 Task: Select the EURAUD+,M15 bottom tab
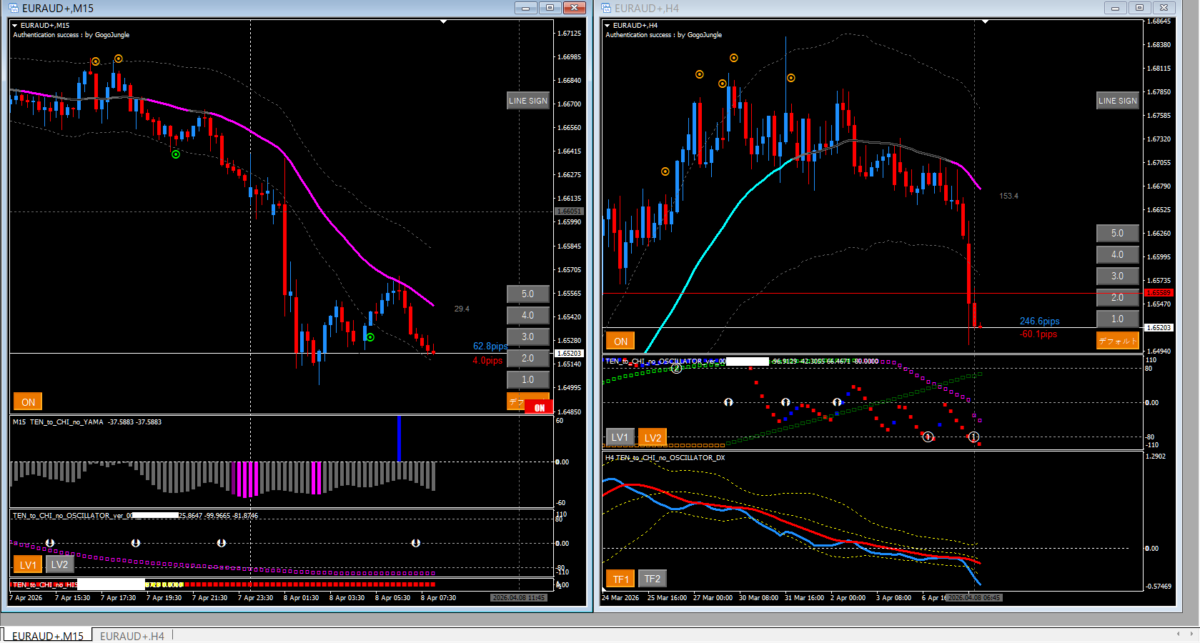(48, 635)
